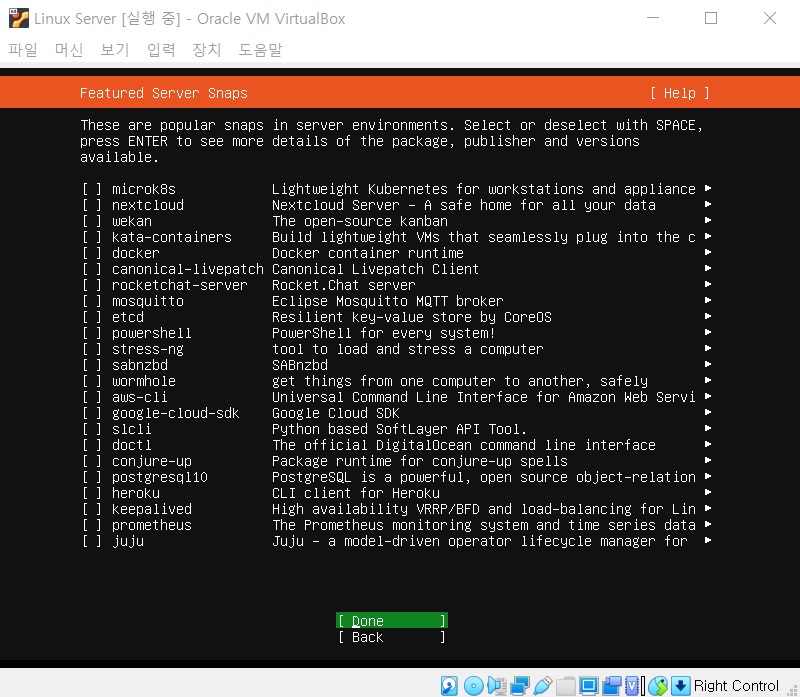This screenshot has height=697, width=800.
Task: Select the wormhole snap name
Action: click(x=144, y=381)
